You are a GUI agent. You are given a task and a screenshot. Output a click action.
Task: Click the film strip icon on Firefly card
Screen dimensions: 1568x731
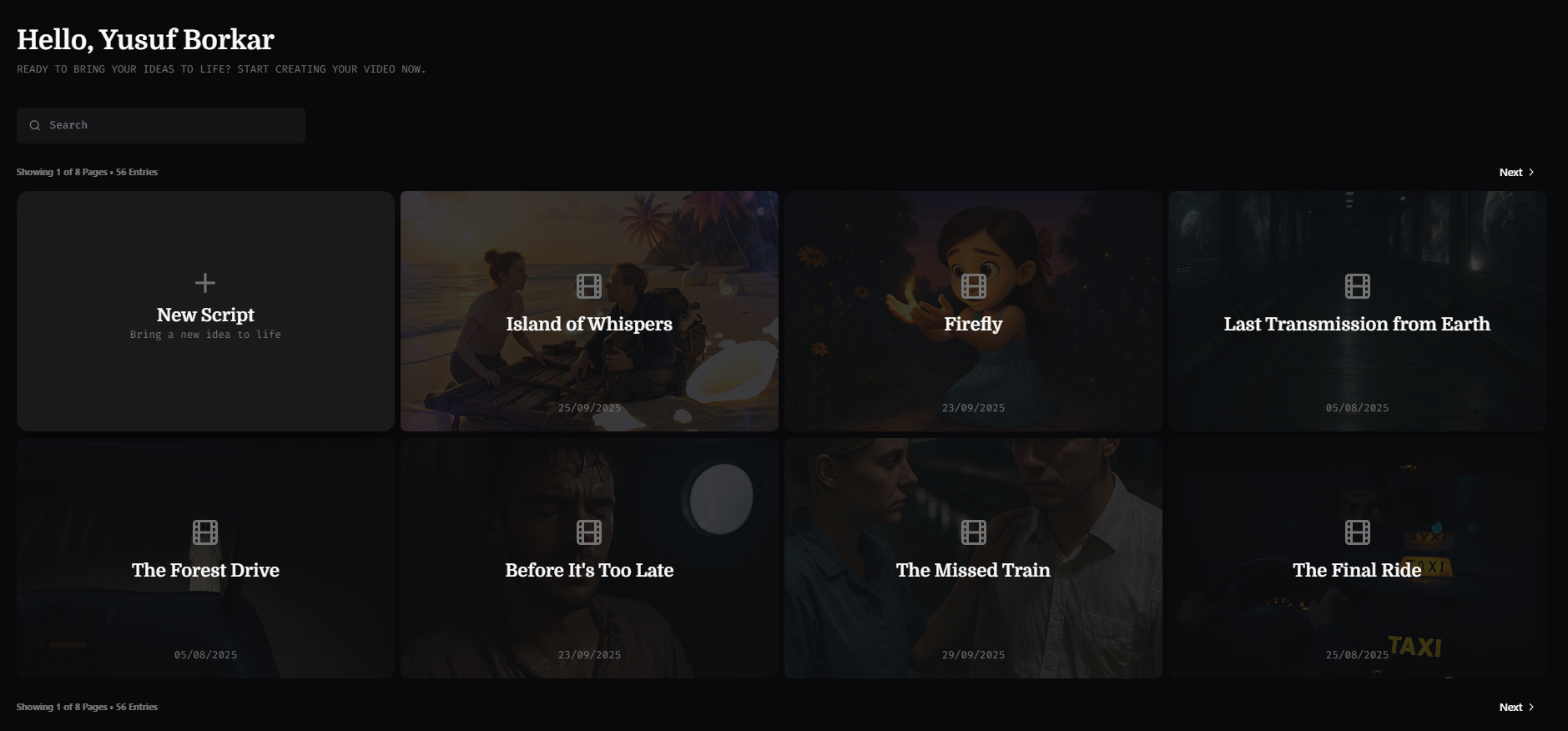point(973,286)
